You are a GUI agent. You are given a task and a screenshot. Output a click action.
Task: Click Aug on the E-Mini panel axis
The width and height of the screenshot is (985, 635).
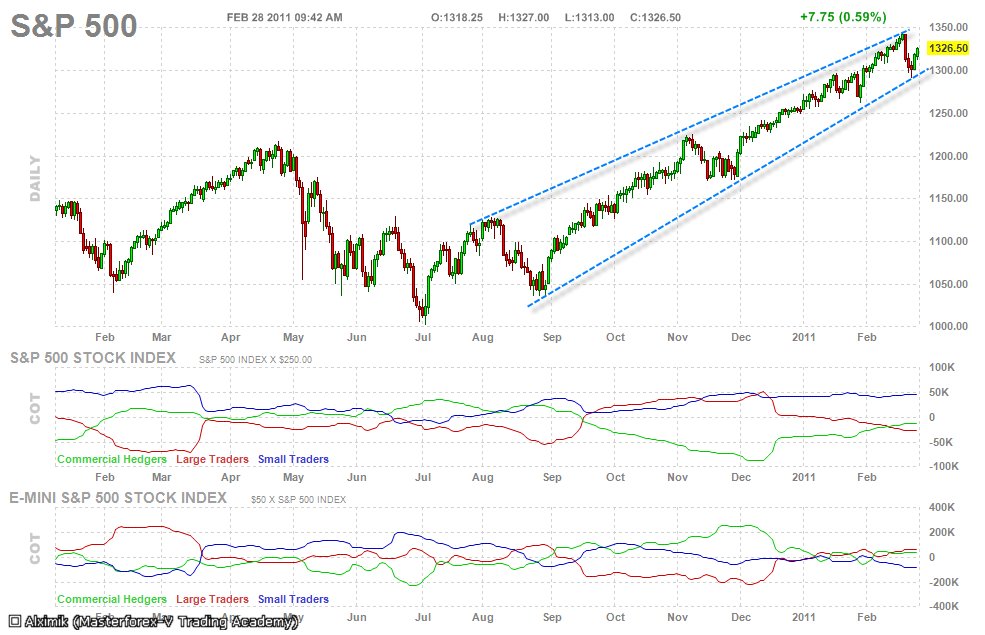pos(482,617)
